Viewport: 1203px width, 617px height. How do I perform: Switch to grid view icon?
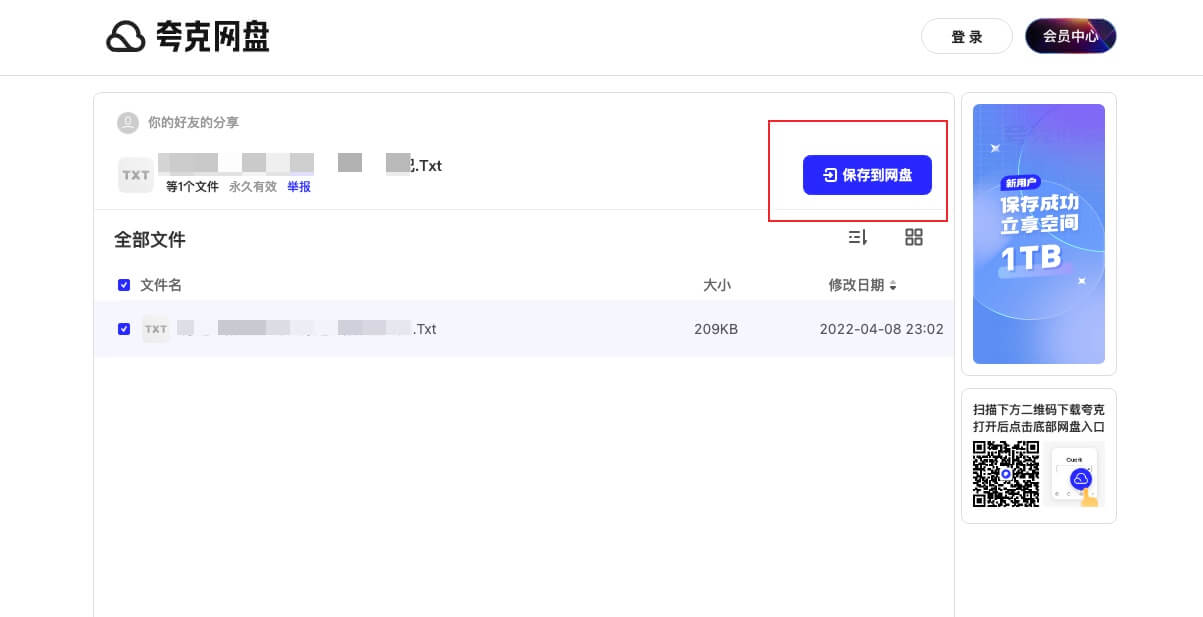tap(913, 237)
